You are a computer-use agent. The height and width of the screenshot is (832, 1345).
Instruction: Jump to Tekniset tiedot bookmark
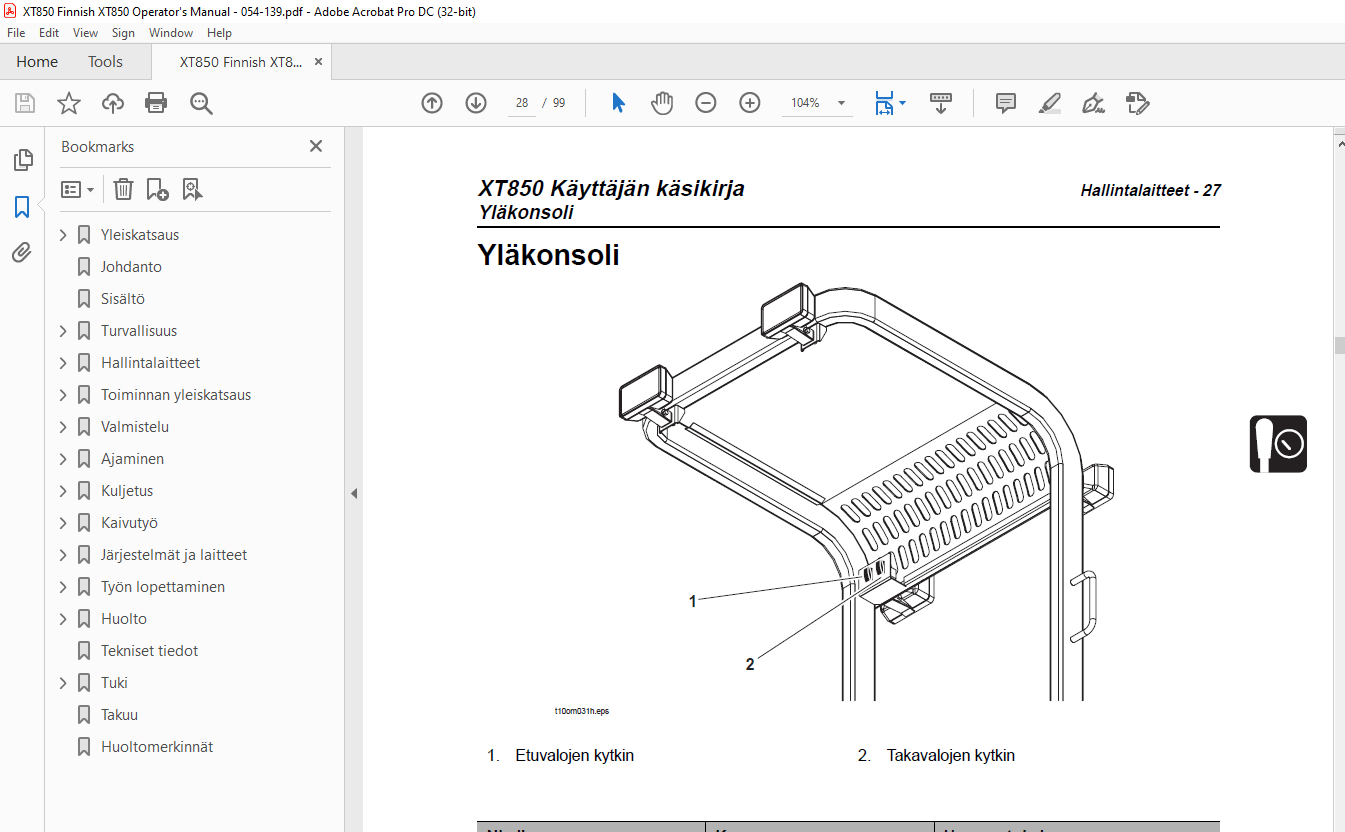click(x=150, y=651)
